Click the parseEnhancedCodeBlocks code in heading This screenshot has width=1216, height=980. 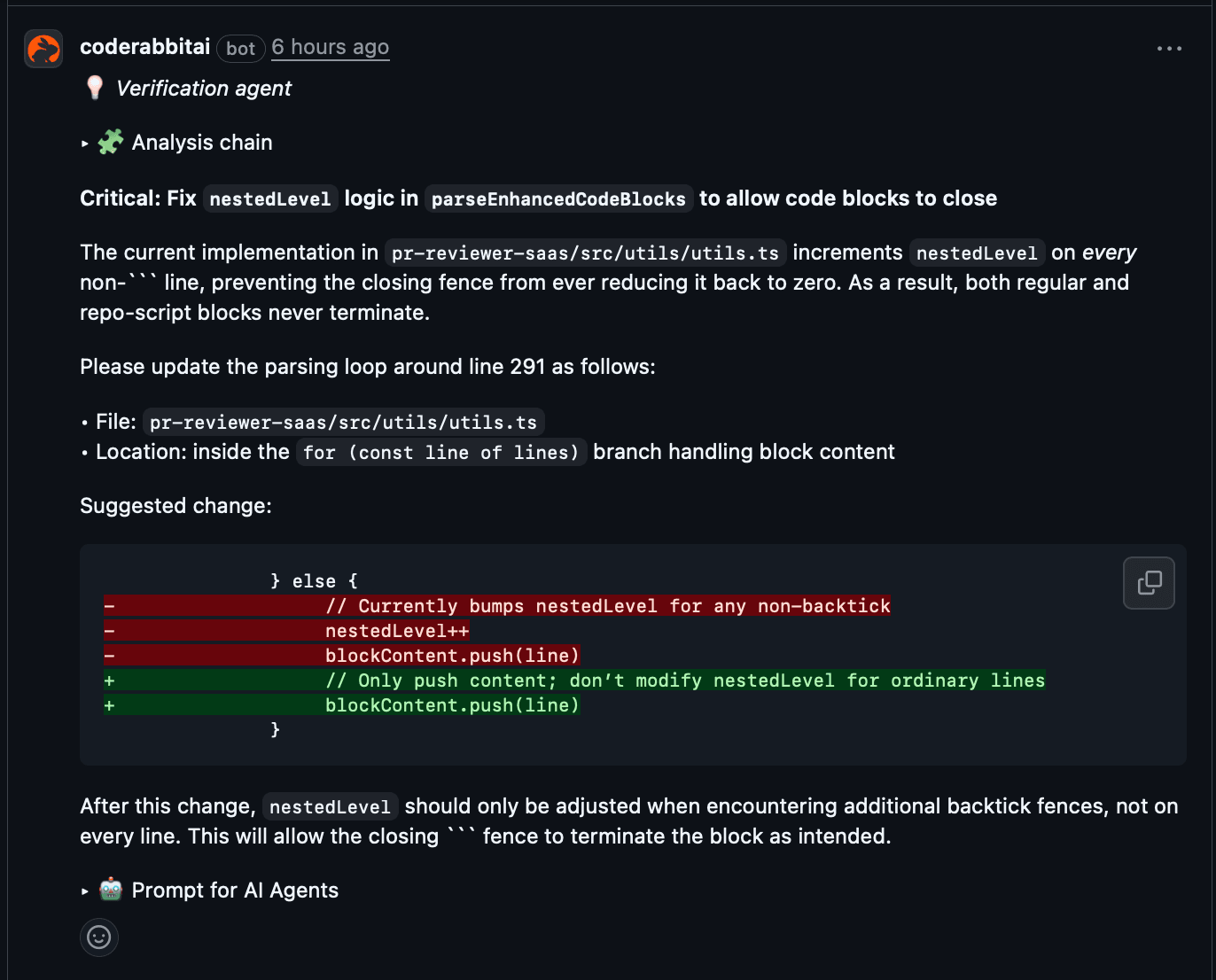click(x=558, y=199)
